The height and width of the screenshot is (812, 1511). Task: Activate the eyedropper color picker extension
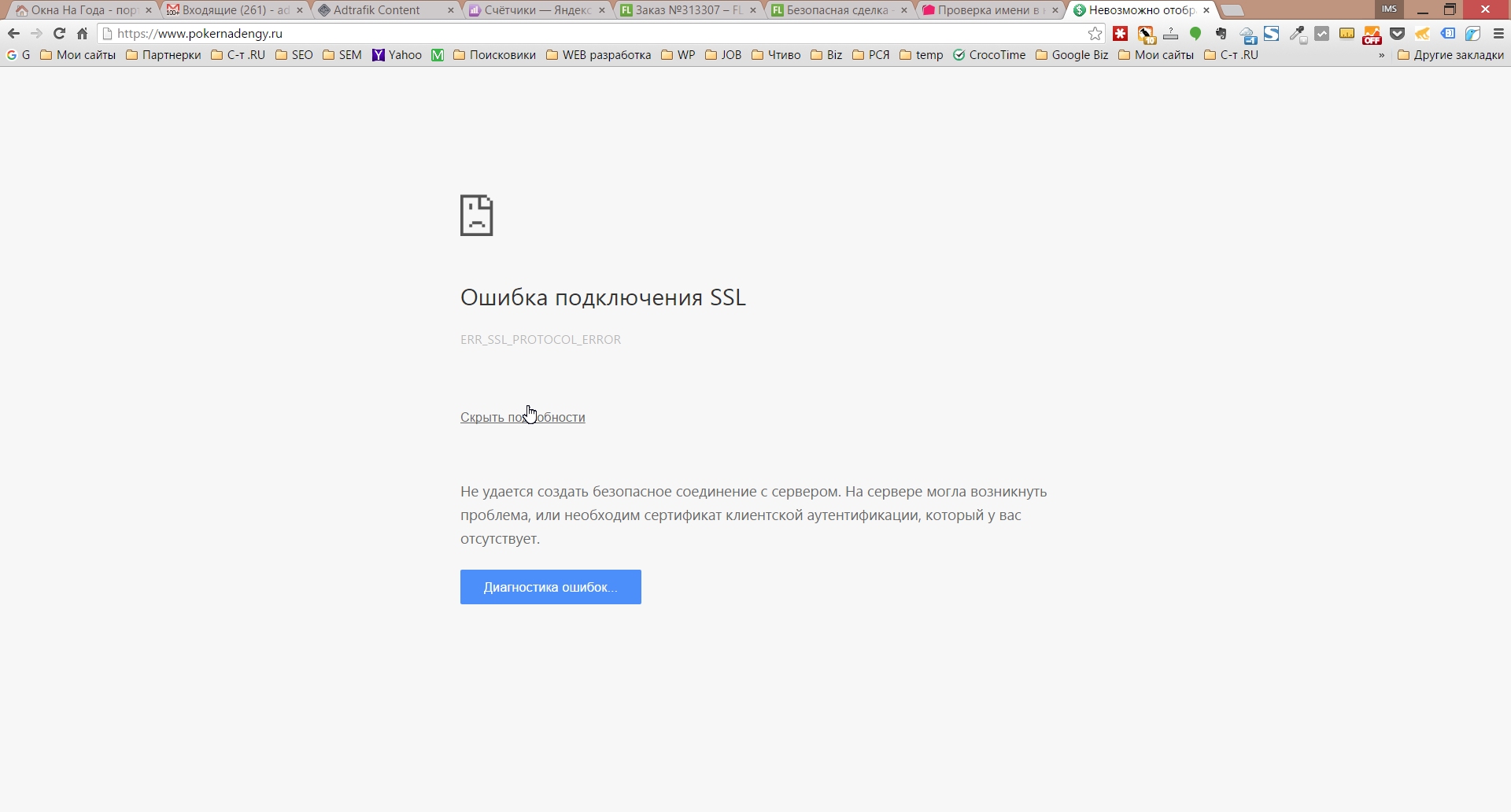click(x=1298, y=35)
